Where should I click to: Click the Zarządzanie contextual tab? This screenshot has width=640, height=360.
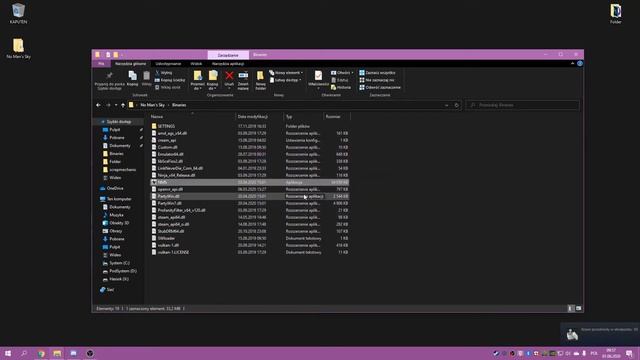click(228, 55)
